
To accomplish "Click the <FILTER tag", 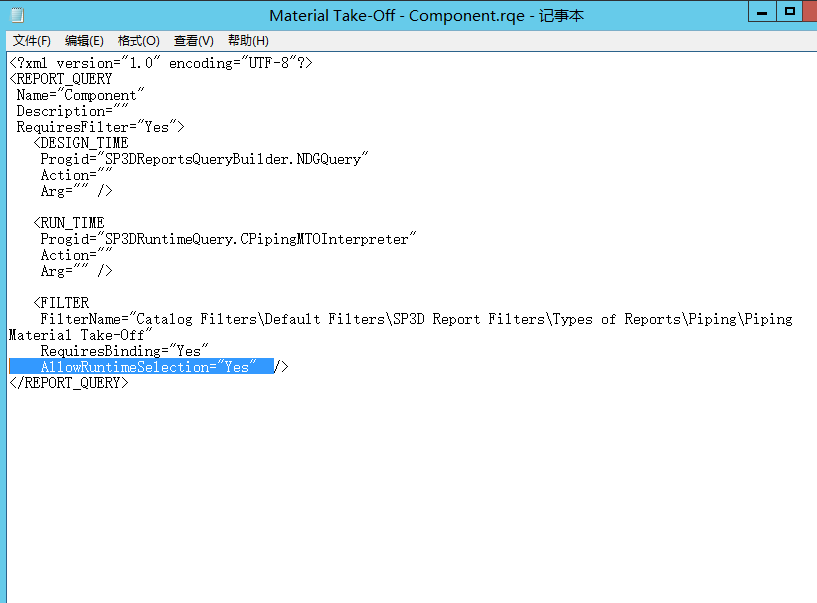I will point(61,303).
